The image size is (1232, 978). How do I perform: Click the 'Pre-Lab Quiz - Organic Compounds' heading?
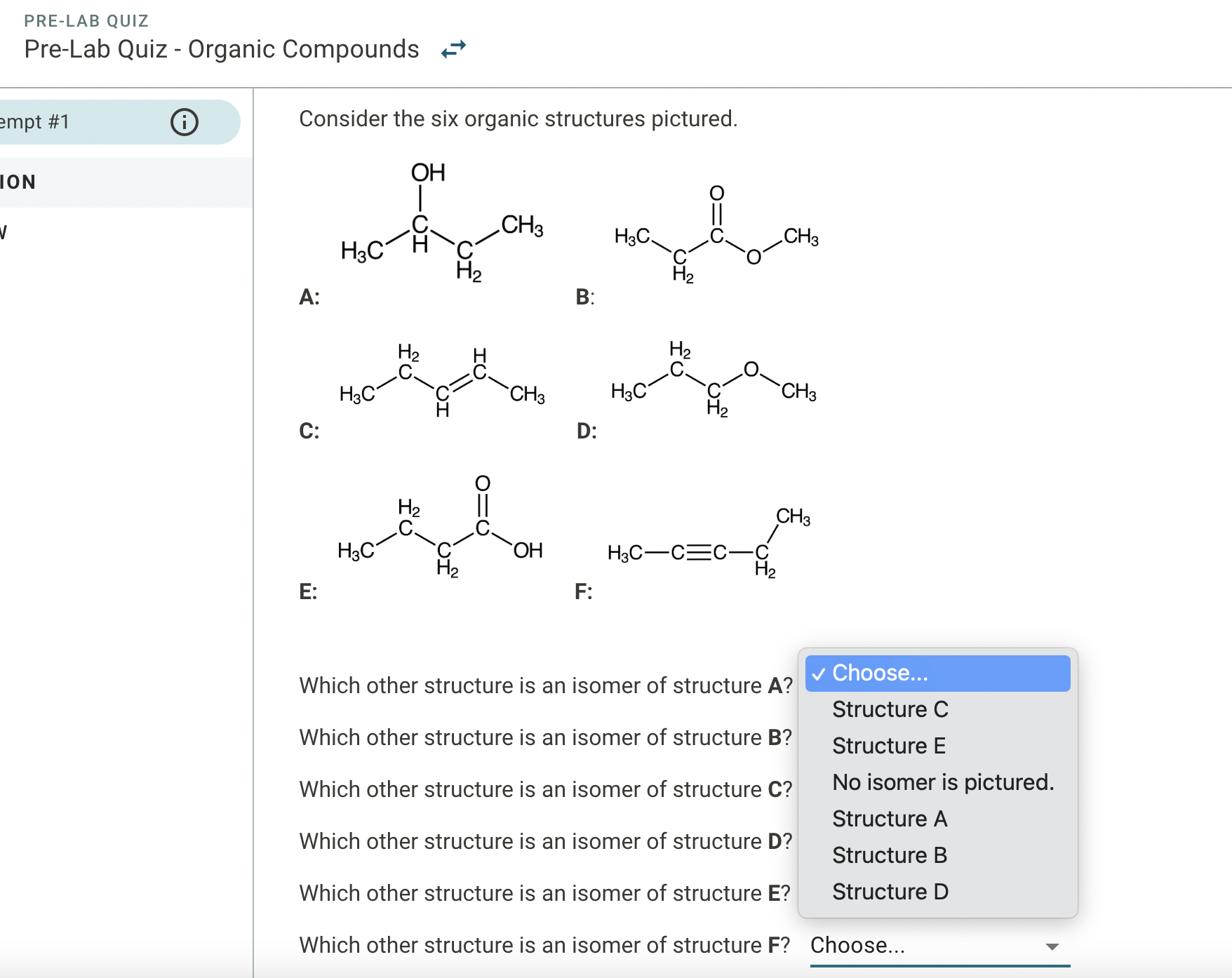pos(222,49)
